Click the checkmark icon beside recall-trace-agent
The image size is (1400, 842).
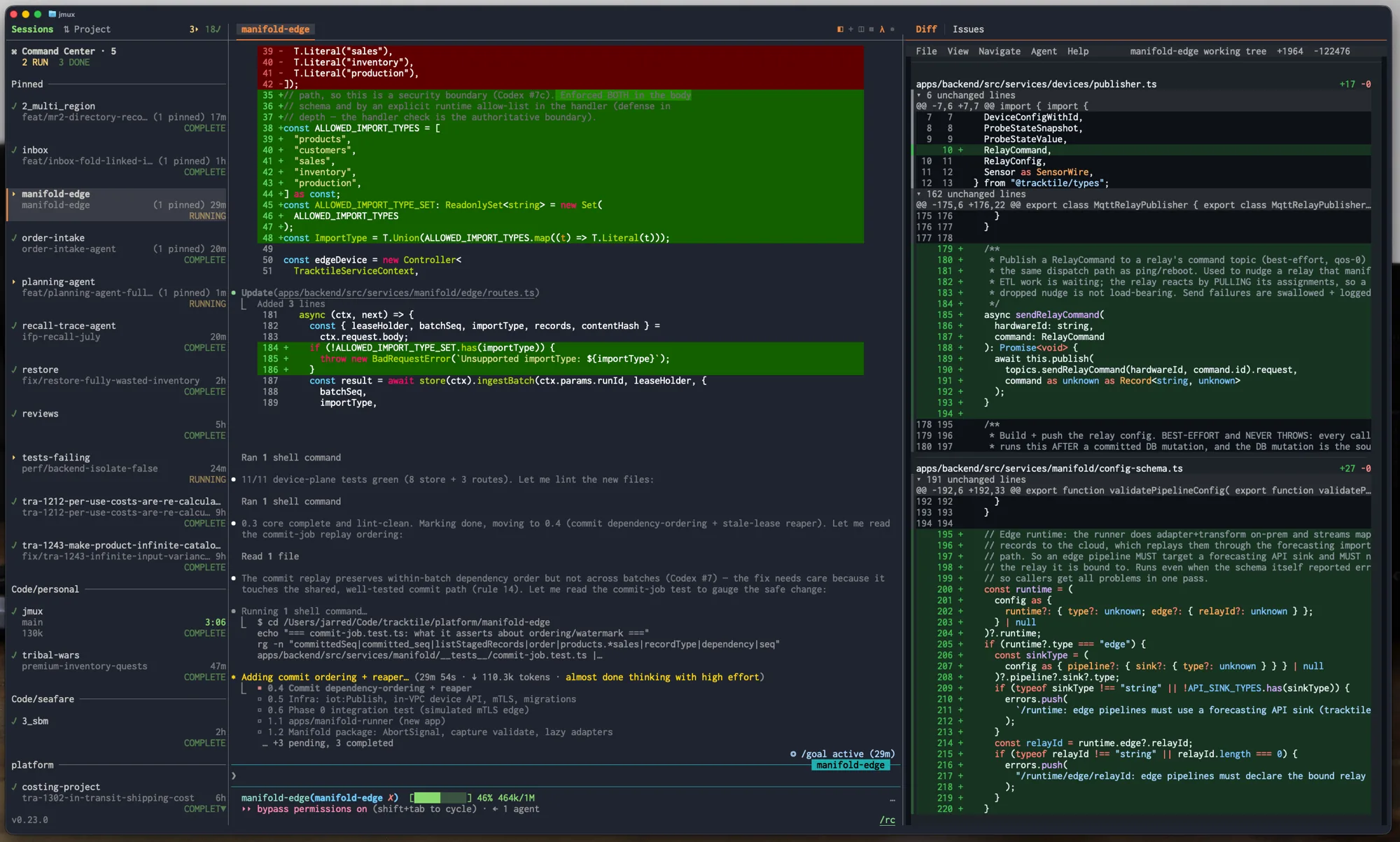pyautogui.click(x=14, y=325)
